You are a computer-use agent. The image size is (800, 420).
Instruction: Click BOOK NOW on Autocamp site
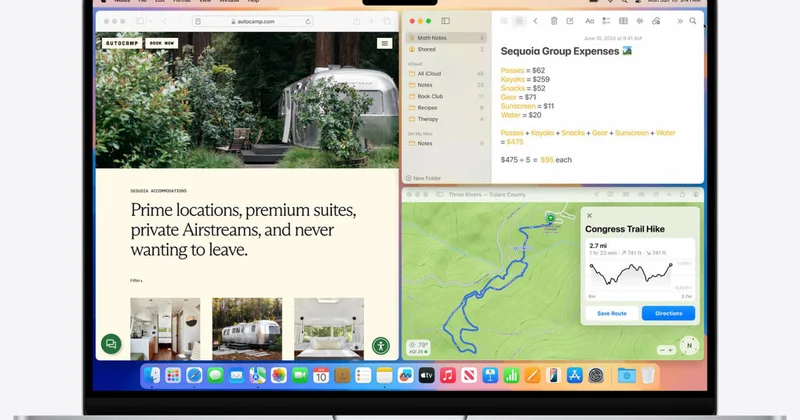162,43
